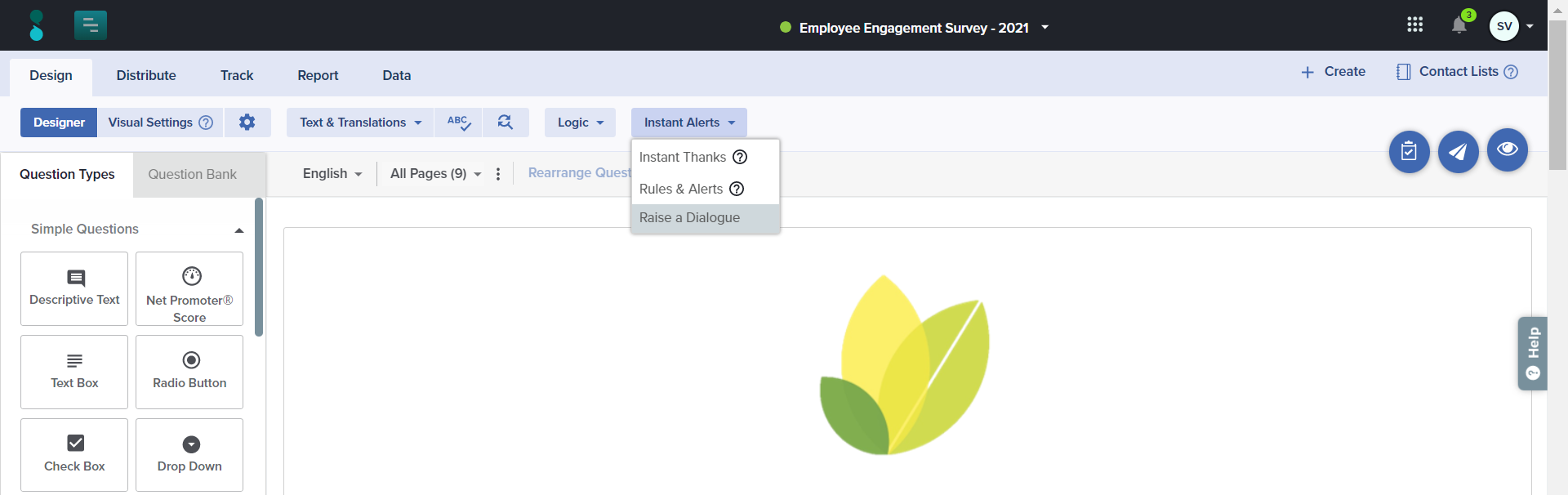Click the preview eye button
This screenshot has height=495, width=1568.
[1507, 150]
